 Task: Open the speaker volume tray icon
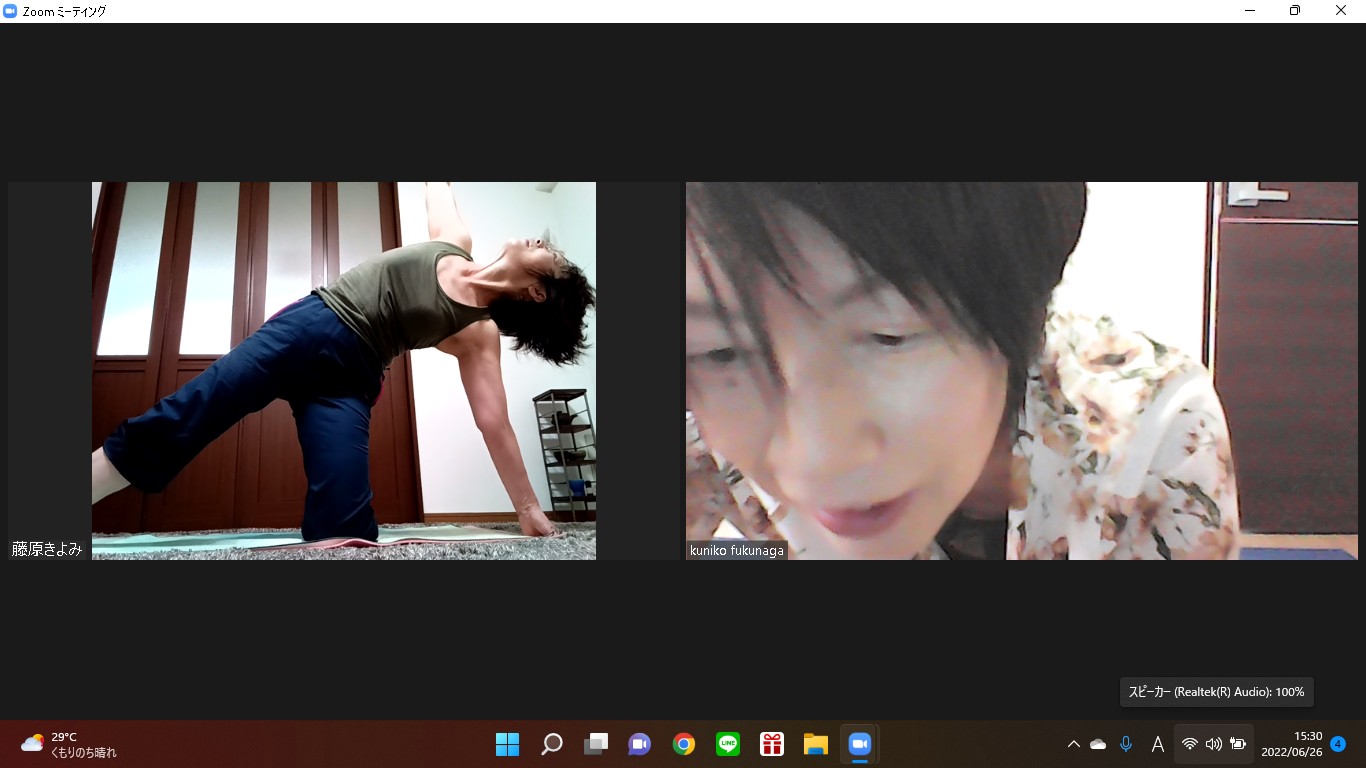point(1213,744)
